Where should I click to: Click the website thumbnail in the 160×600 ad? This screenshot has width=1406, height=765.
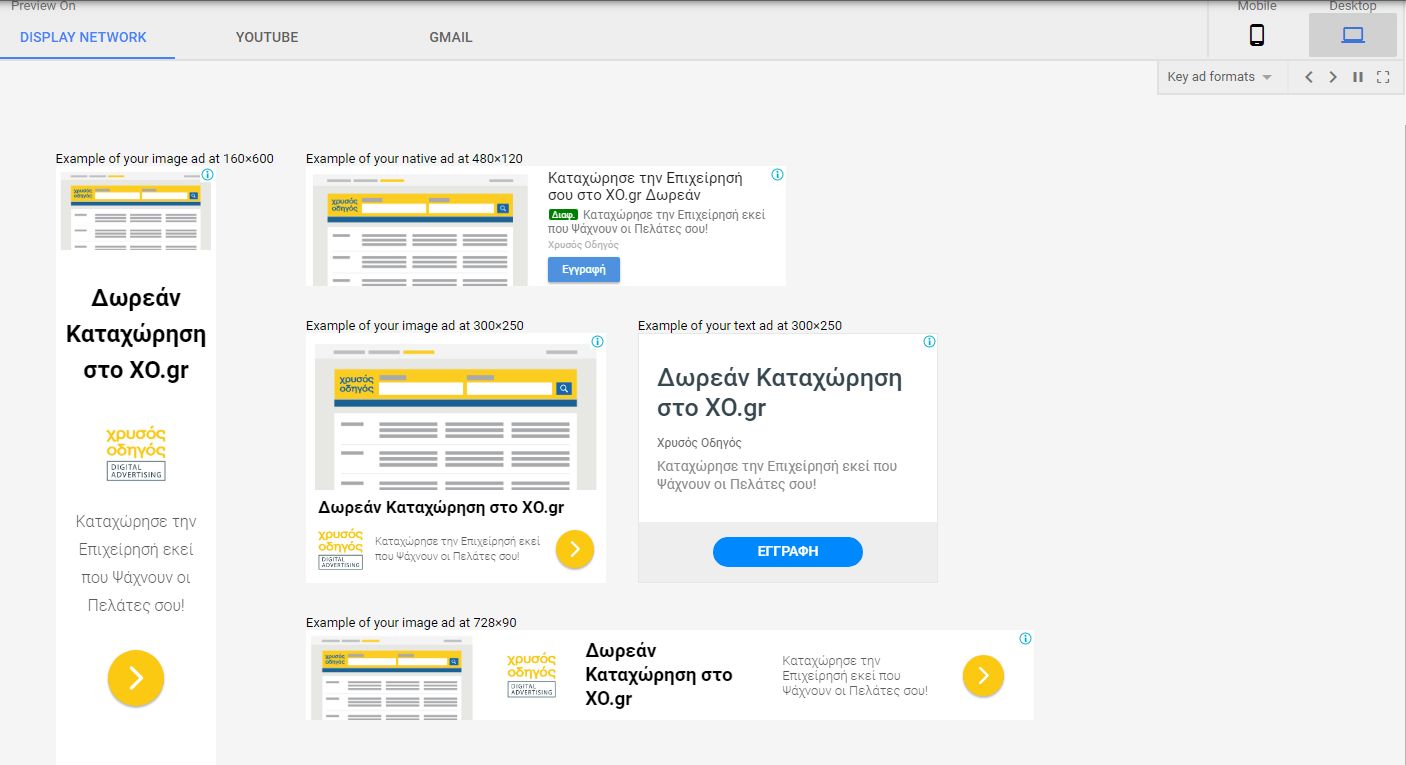pyautogui.click(x=136, y=211)
